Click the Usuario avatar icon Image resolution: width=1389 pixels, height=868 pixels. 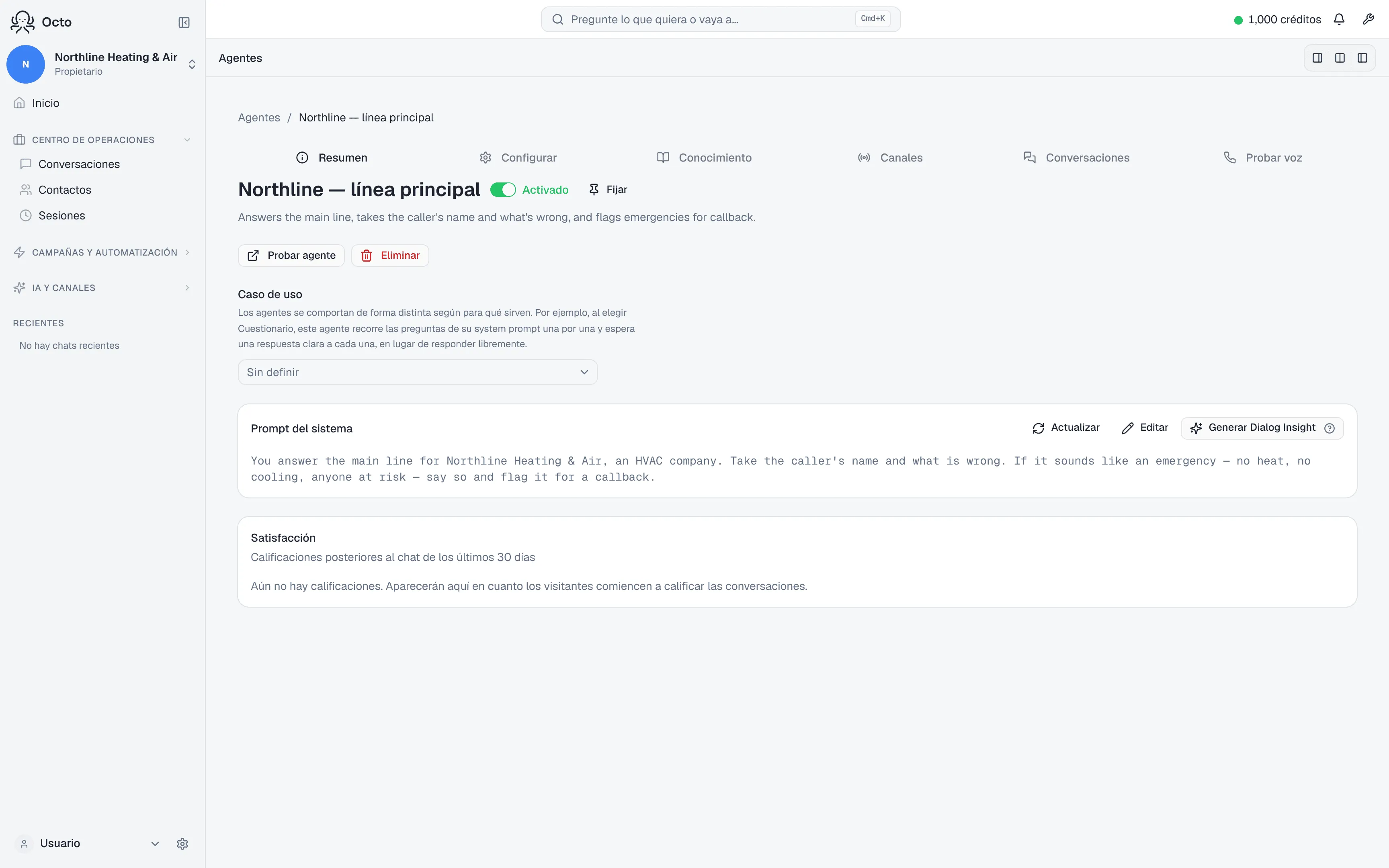[x=24, y=844]
